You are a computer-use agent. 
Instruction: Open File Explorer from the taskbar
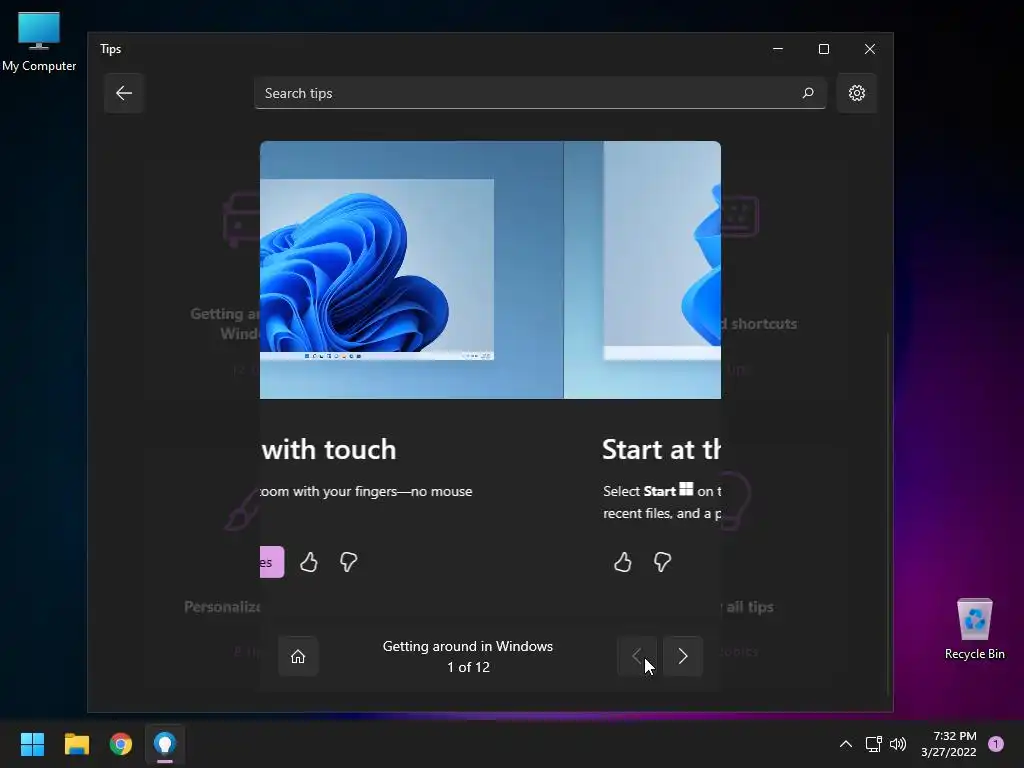tap(76, 744)
